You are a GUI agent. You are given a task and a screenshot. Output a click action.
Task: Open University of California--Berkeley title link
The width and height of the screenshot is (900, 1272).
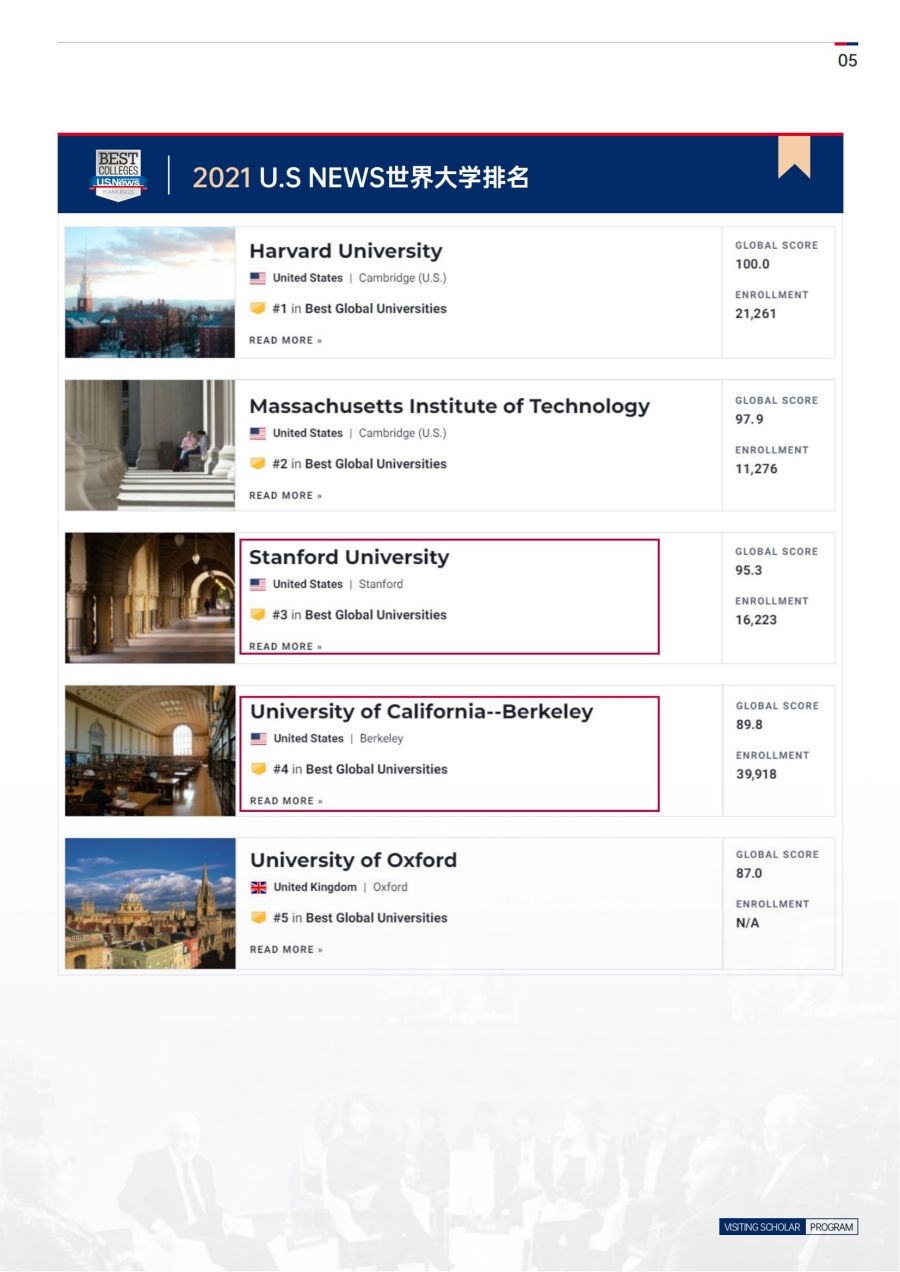(421, 711)
